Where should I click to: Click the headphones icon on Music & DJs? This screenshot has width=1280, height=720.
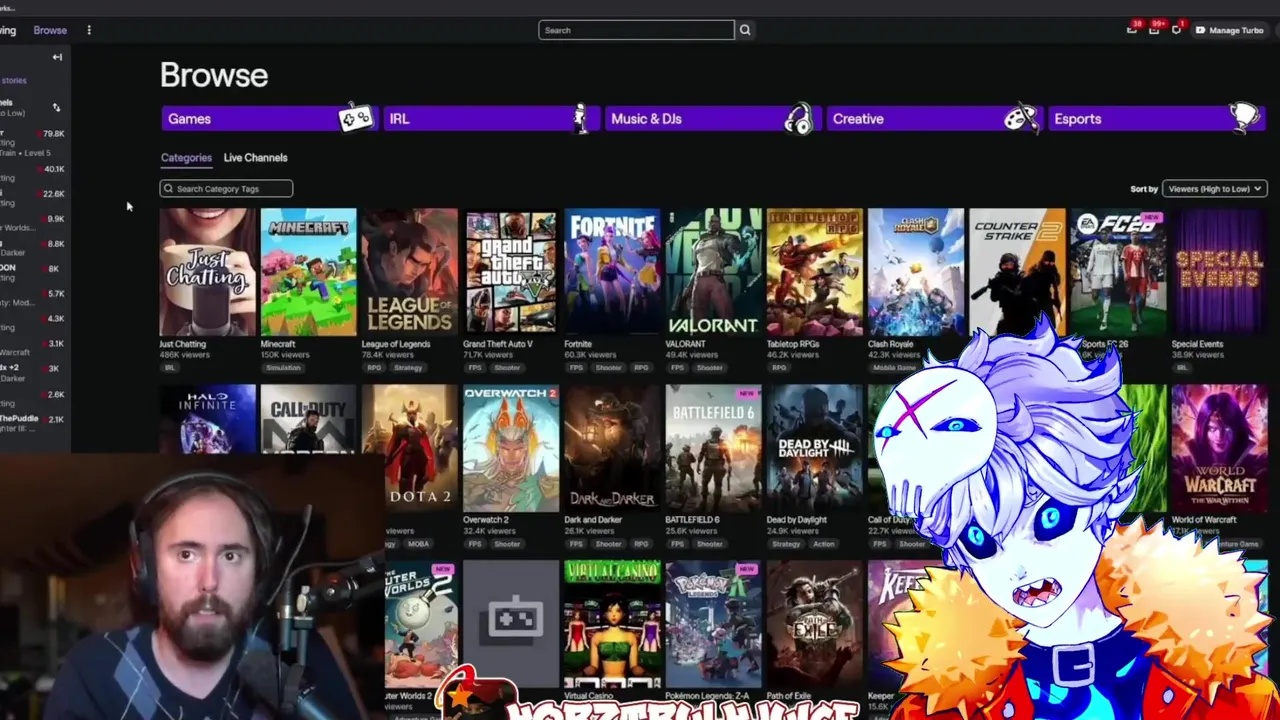click(798, 118)
